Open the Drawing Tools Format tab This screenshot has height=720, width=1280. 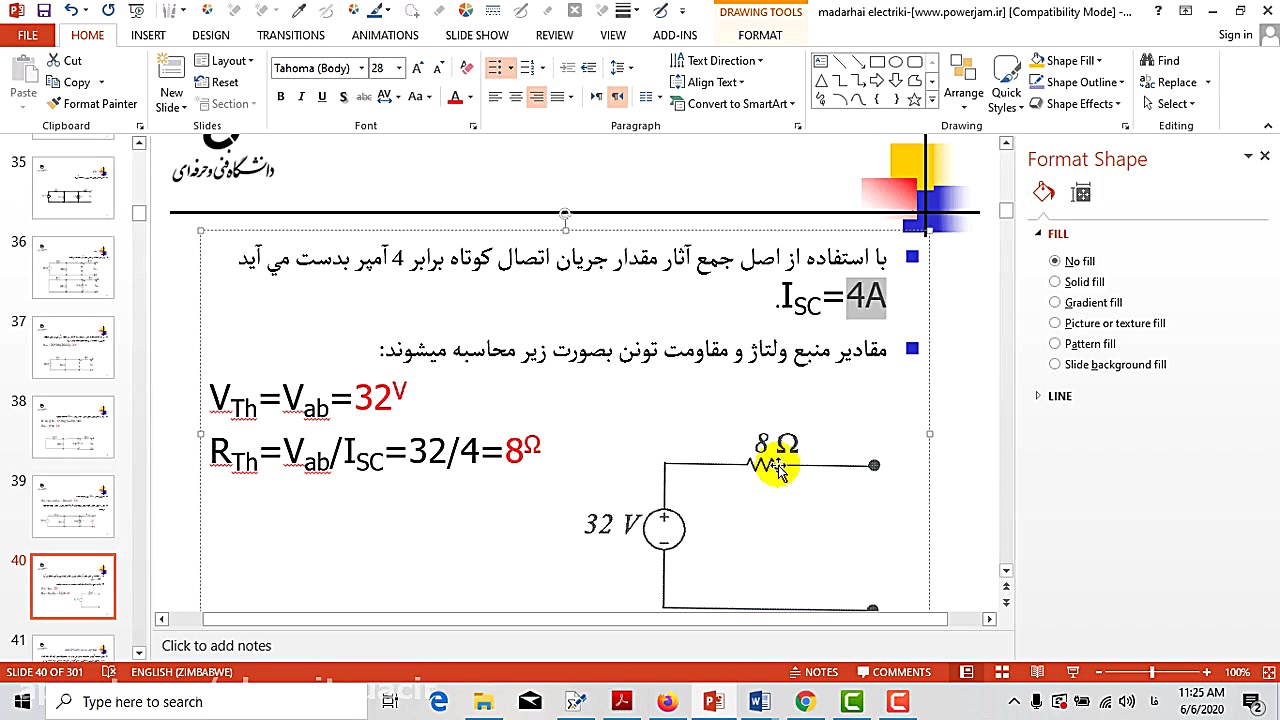pyautogui.click(x=759, y=34)
